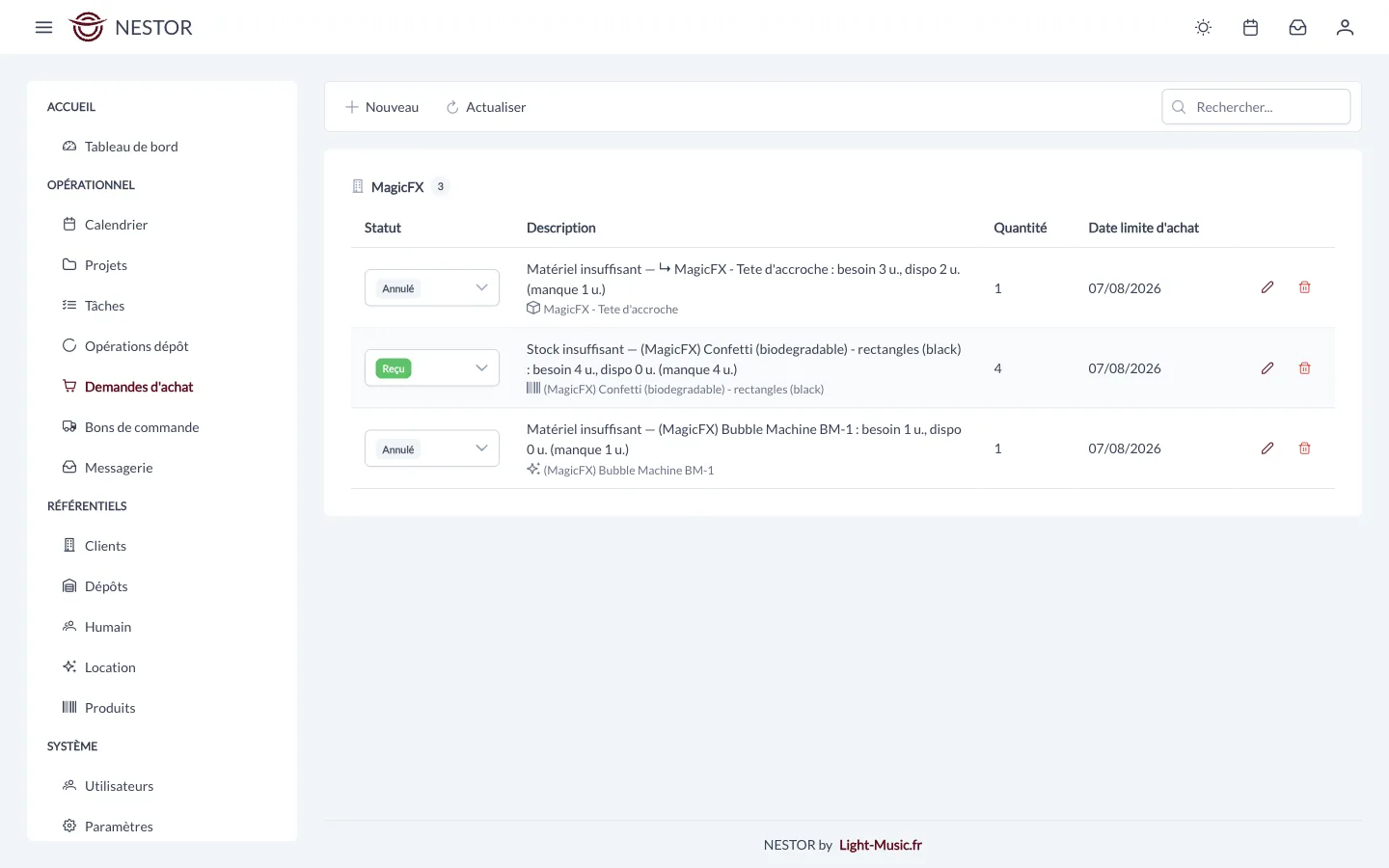Open Humain in the sidebar
The width and height of the screenshot is (1389, 868).
click(108, 627)
